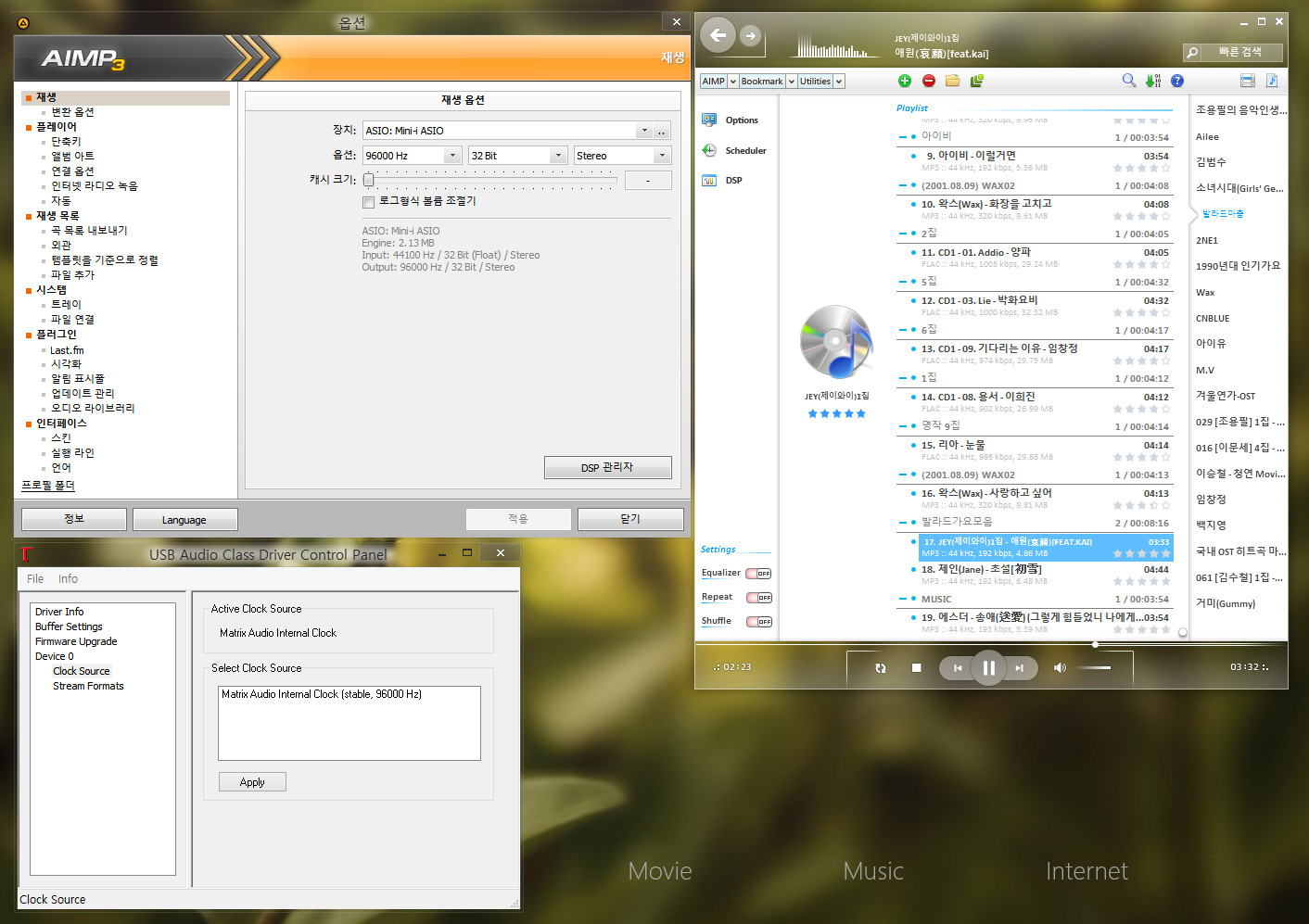
Task: Pause the current track
Action: click(988, 667)
